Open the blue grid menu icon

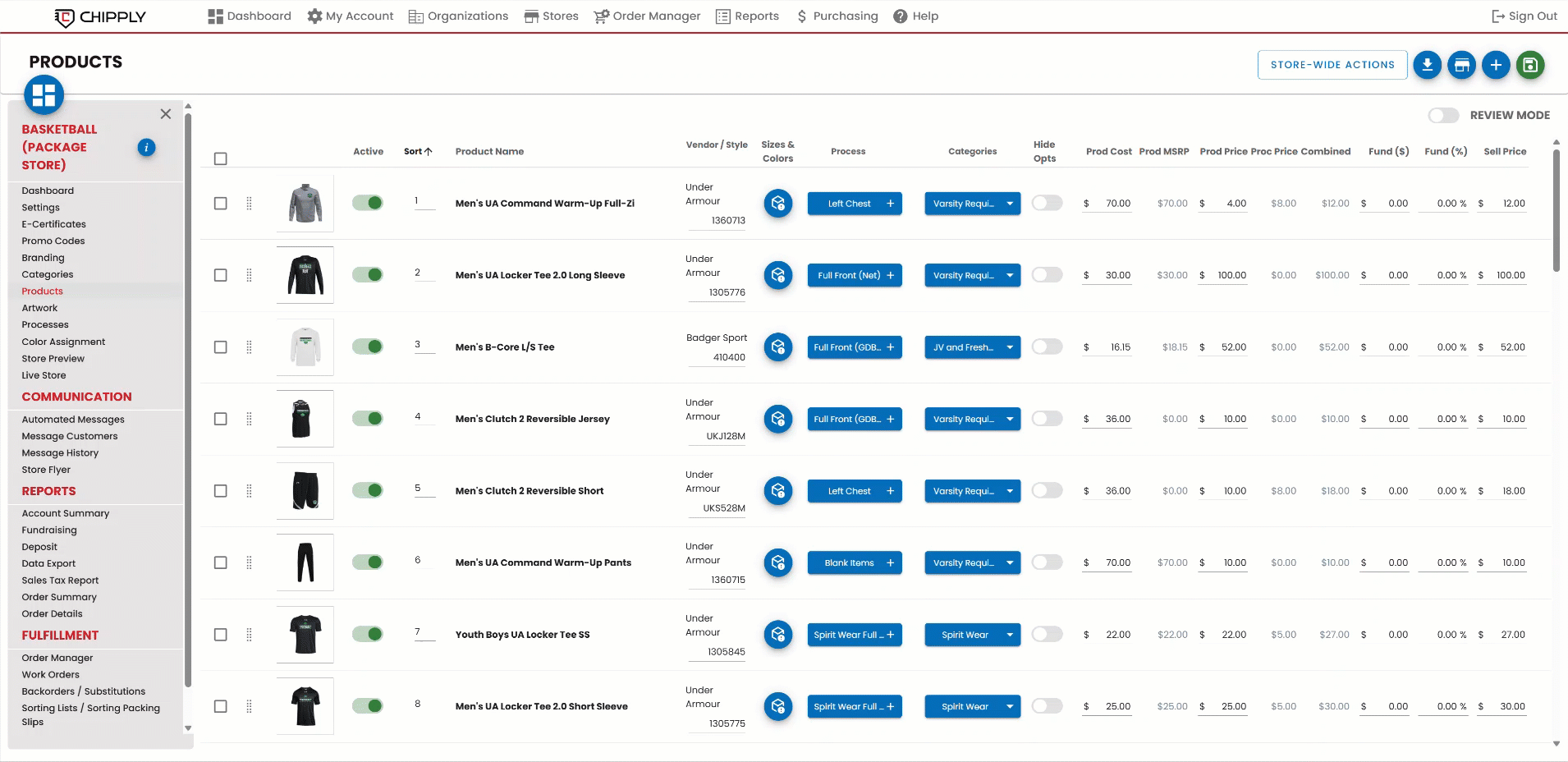44,95
